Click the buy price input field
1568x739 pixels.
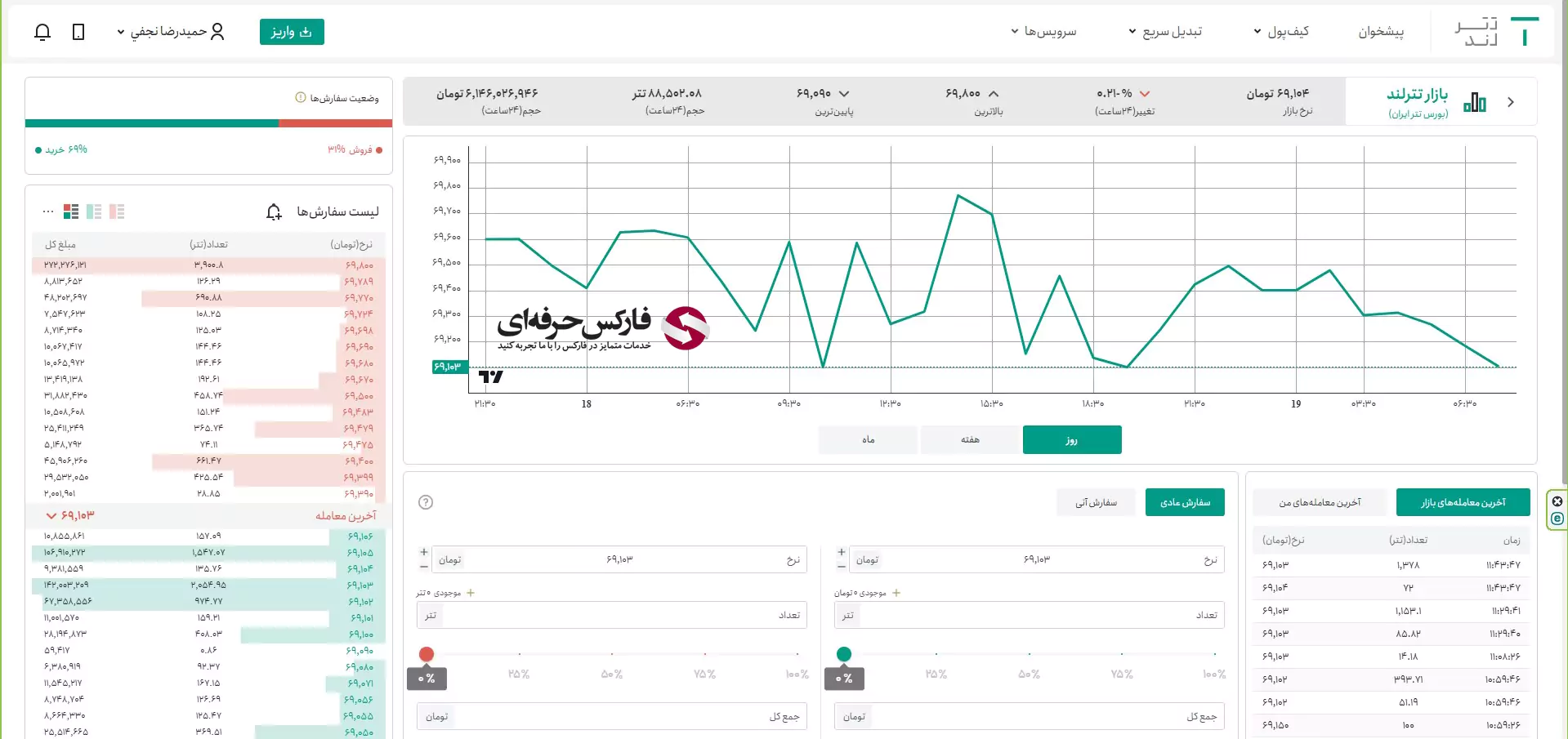[1037, 559]
